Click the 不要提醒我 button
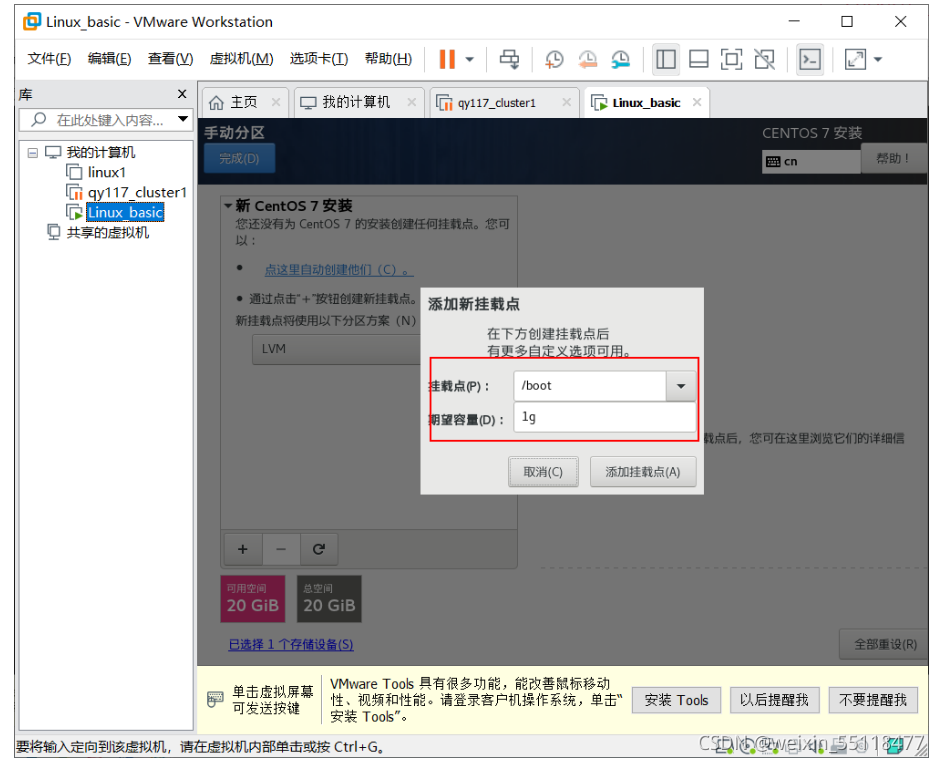 pos(873,700)
